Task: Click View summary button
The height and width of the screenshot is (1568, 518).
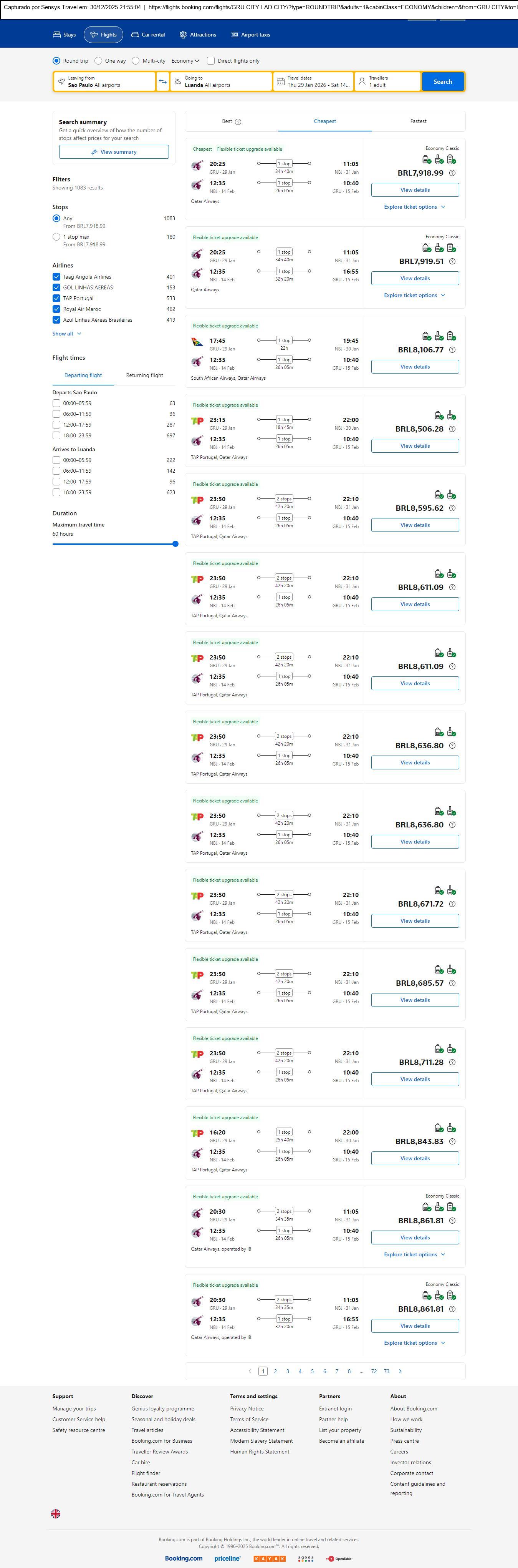Action: click(114, 152)
